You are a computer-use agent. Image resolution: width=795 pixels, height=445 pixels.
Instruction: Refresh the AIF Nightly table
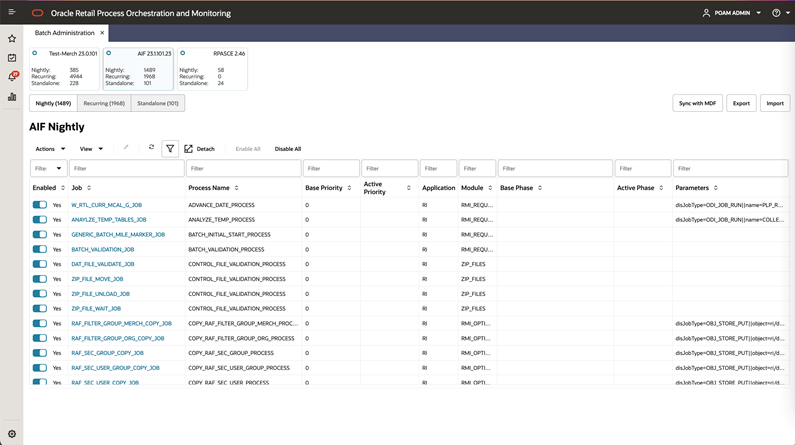[151, 147]
